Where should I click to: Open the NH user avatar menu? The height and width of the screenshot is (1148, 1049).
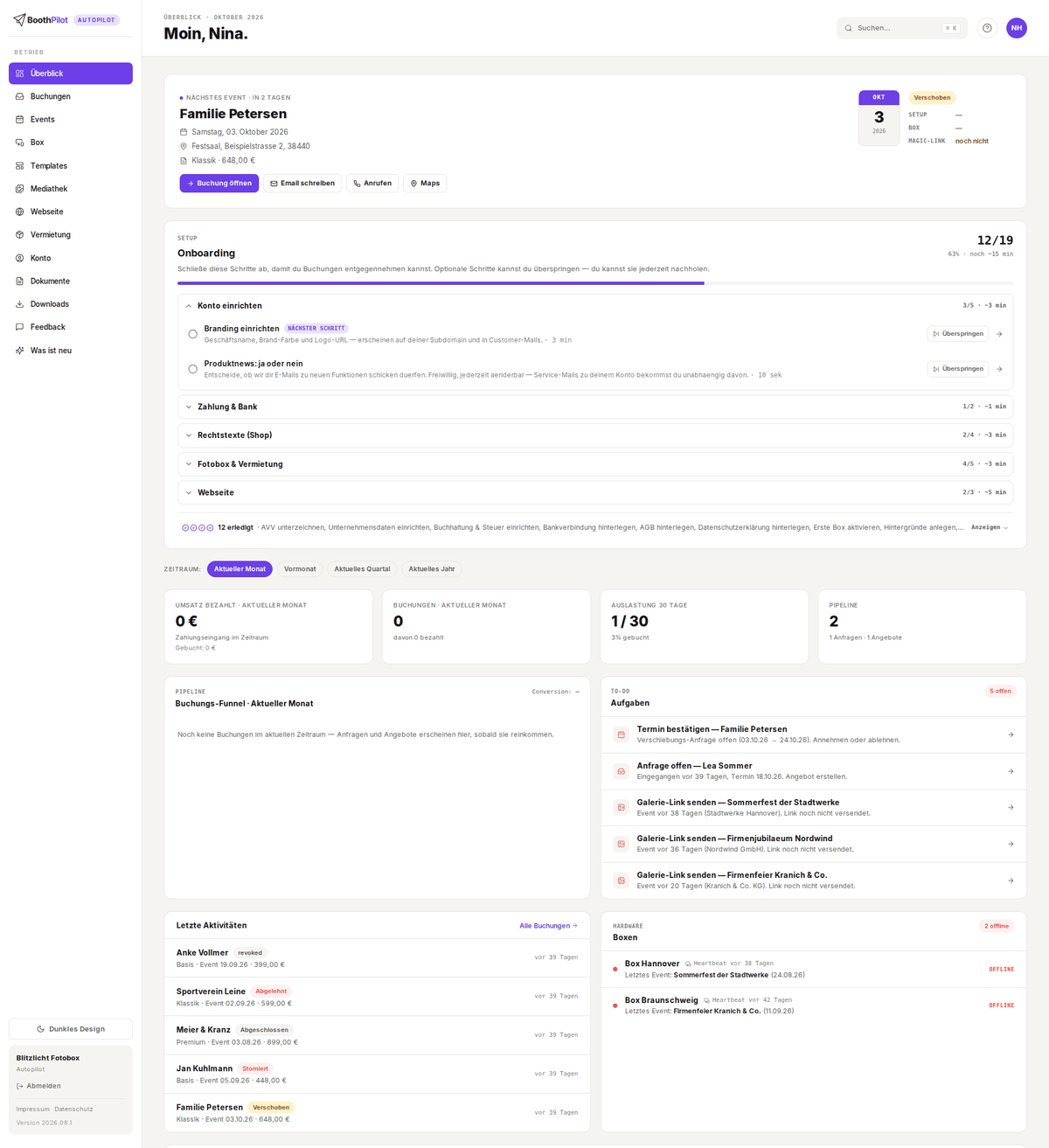pyautogui.click(x=1016, y=28)
